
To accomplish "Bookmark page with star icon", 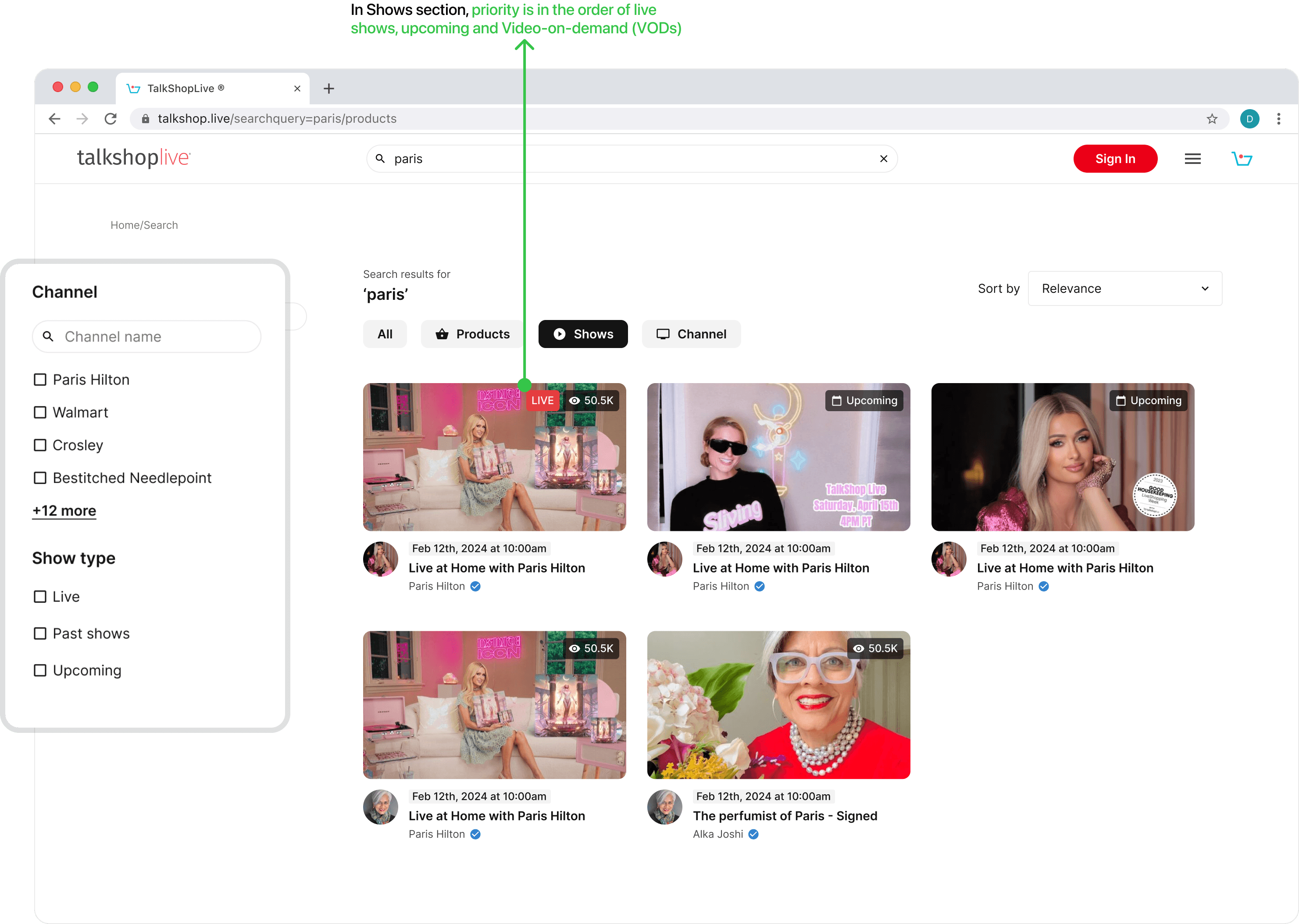I will 1212,118.
